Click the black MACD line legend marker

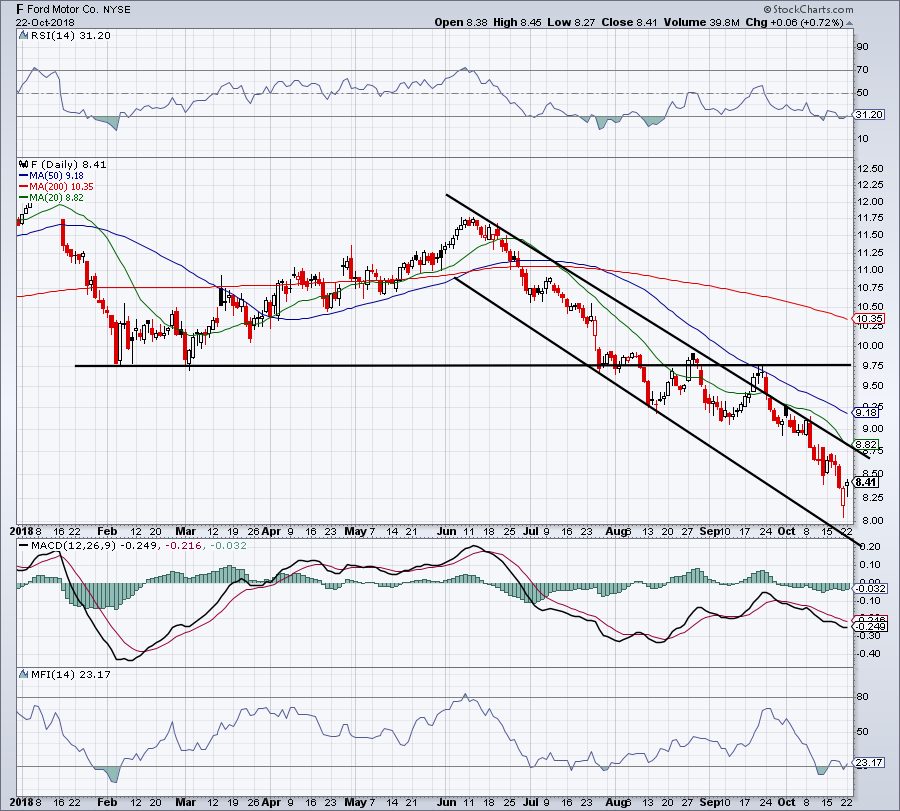click(24, 545)
